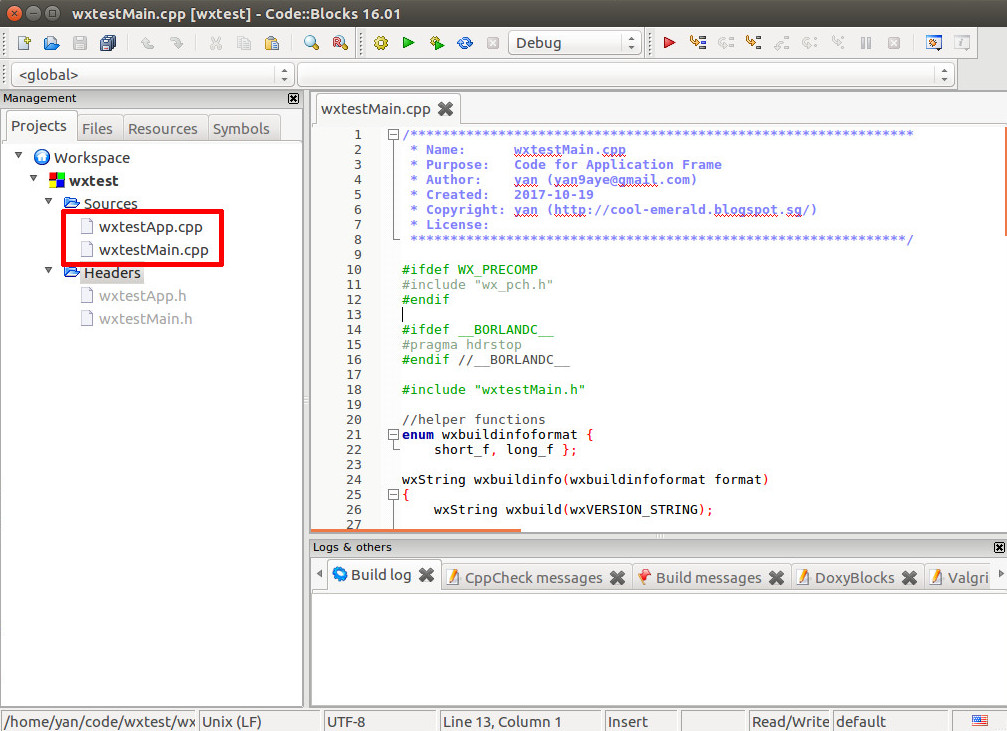1007x731 pixels.
Task: Expand the Workspace tree node
Action: (x=18, y=157)
